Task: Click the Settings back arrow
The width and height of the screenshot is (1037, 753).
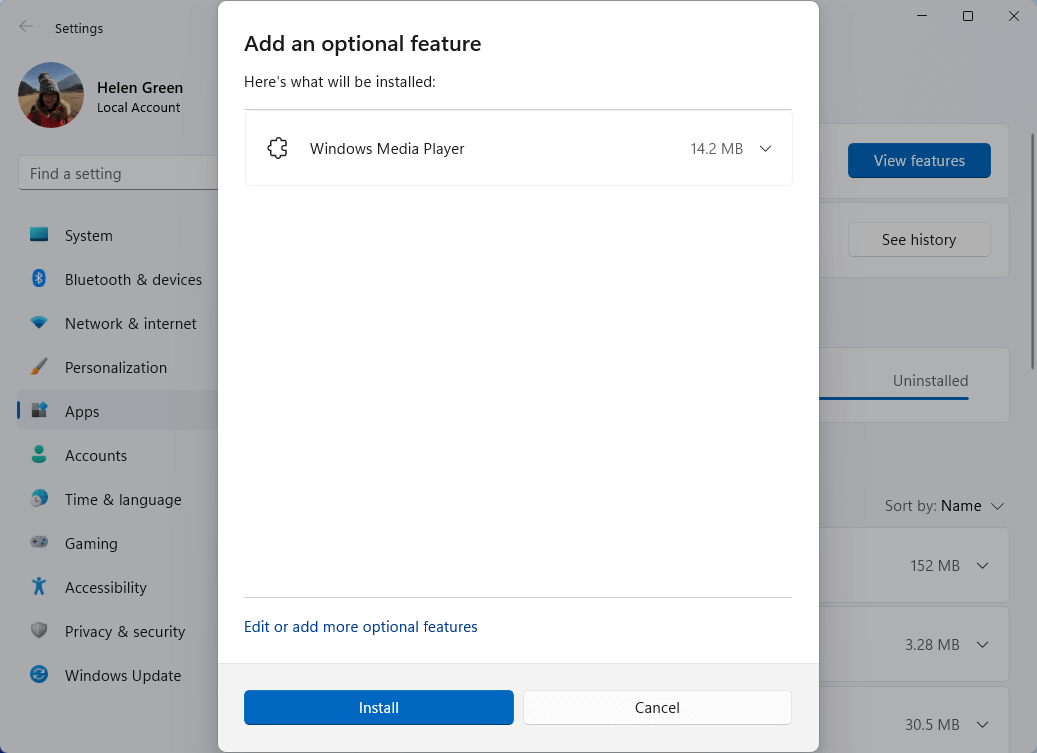Action: click(x=26, y=26)
